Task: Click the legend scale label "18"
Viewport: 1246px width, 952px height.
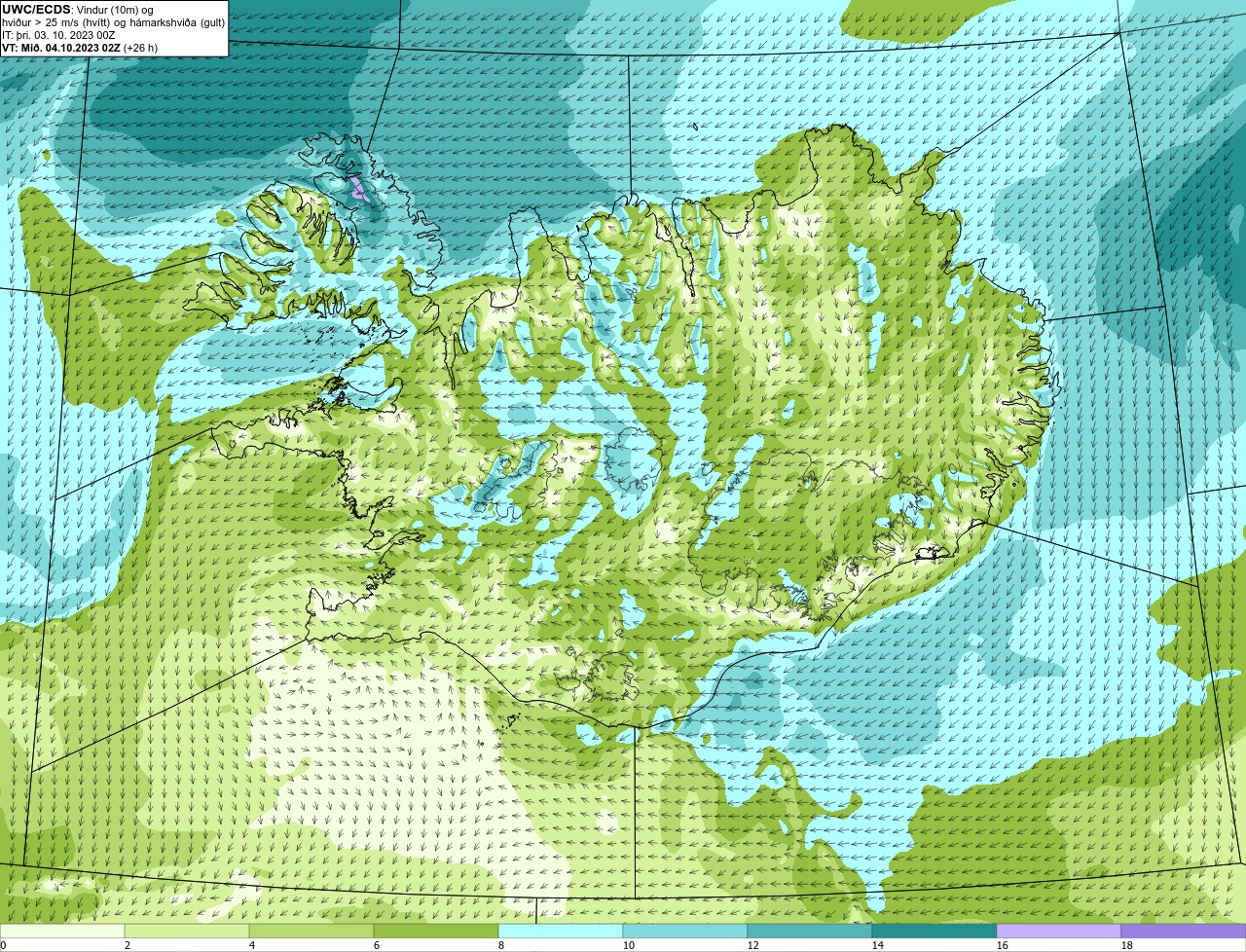Action: [x=1127, y=945]
